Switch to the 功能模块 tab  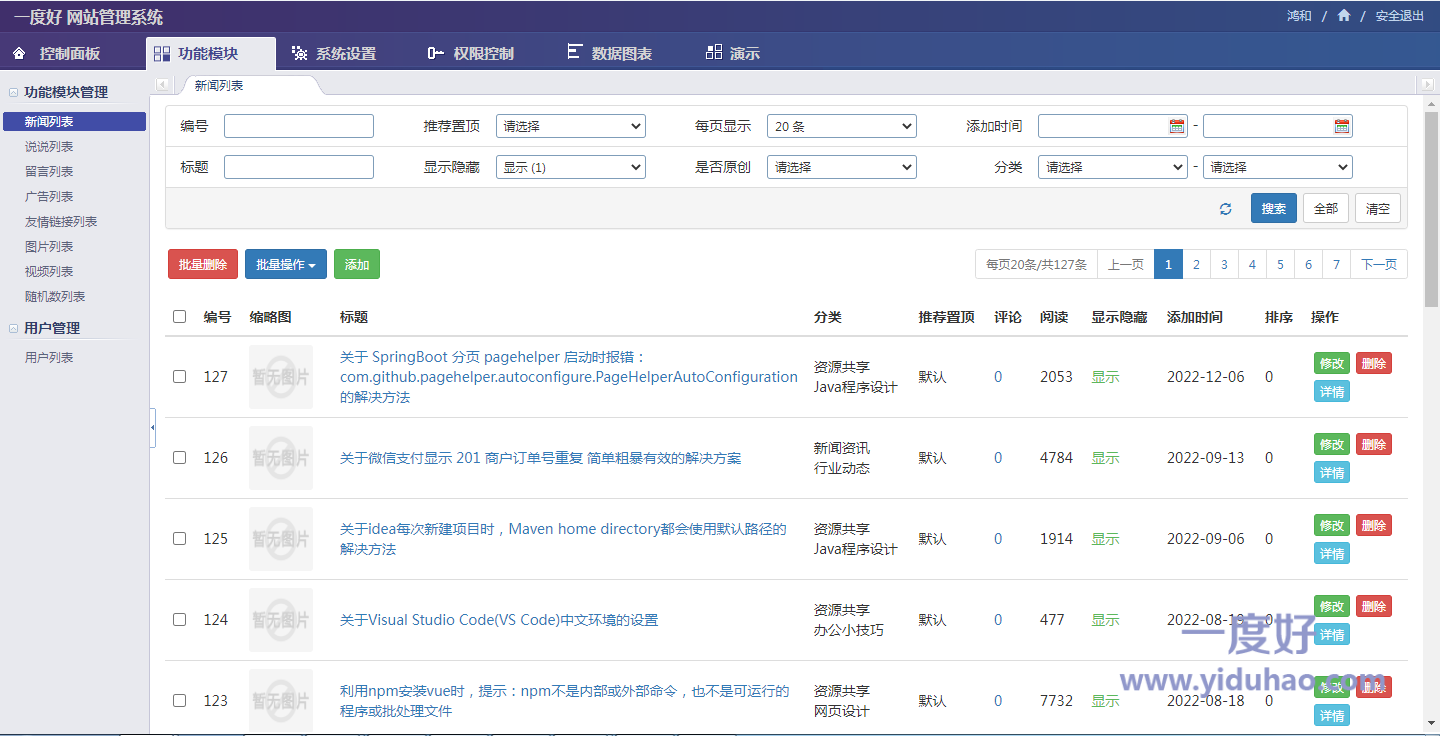pyautogui.click(x=210, y=53)
